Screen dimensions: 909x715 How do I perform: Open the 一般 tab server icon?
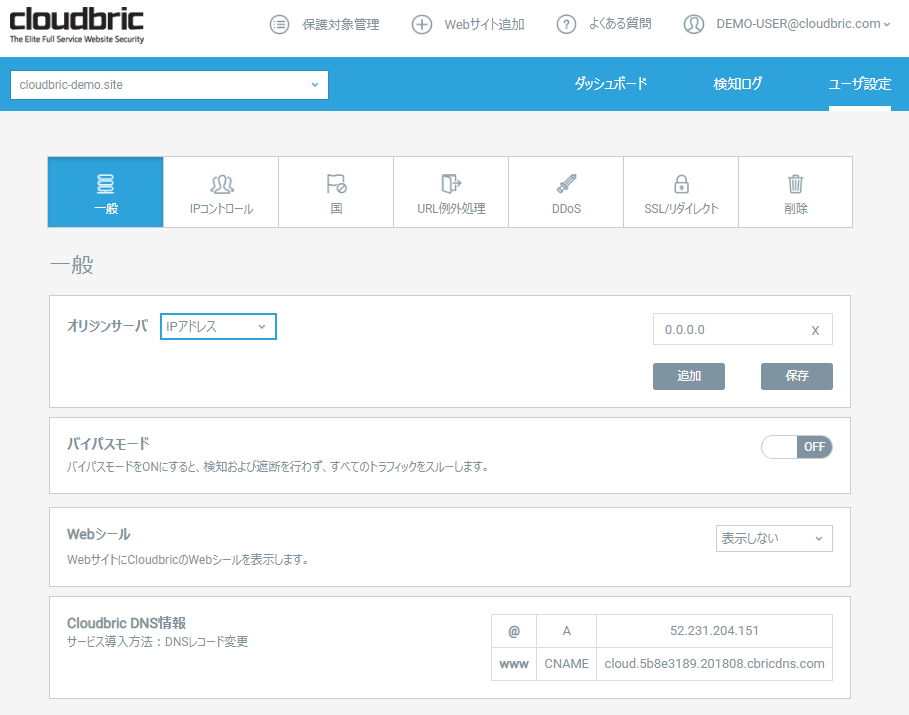pyautogui.click(x=106, y=184)
